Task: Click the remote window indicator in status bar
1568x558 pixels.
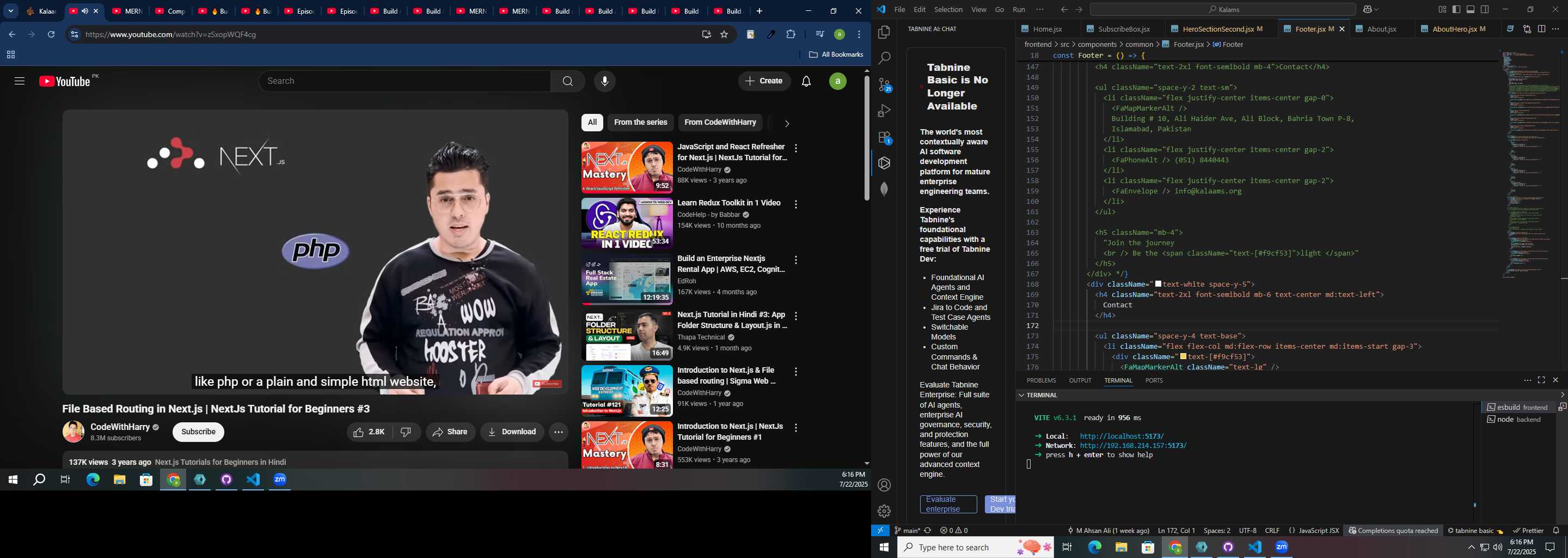Action: pos(880,531)
